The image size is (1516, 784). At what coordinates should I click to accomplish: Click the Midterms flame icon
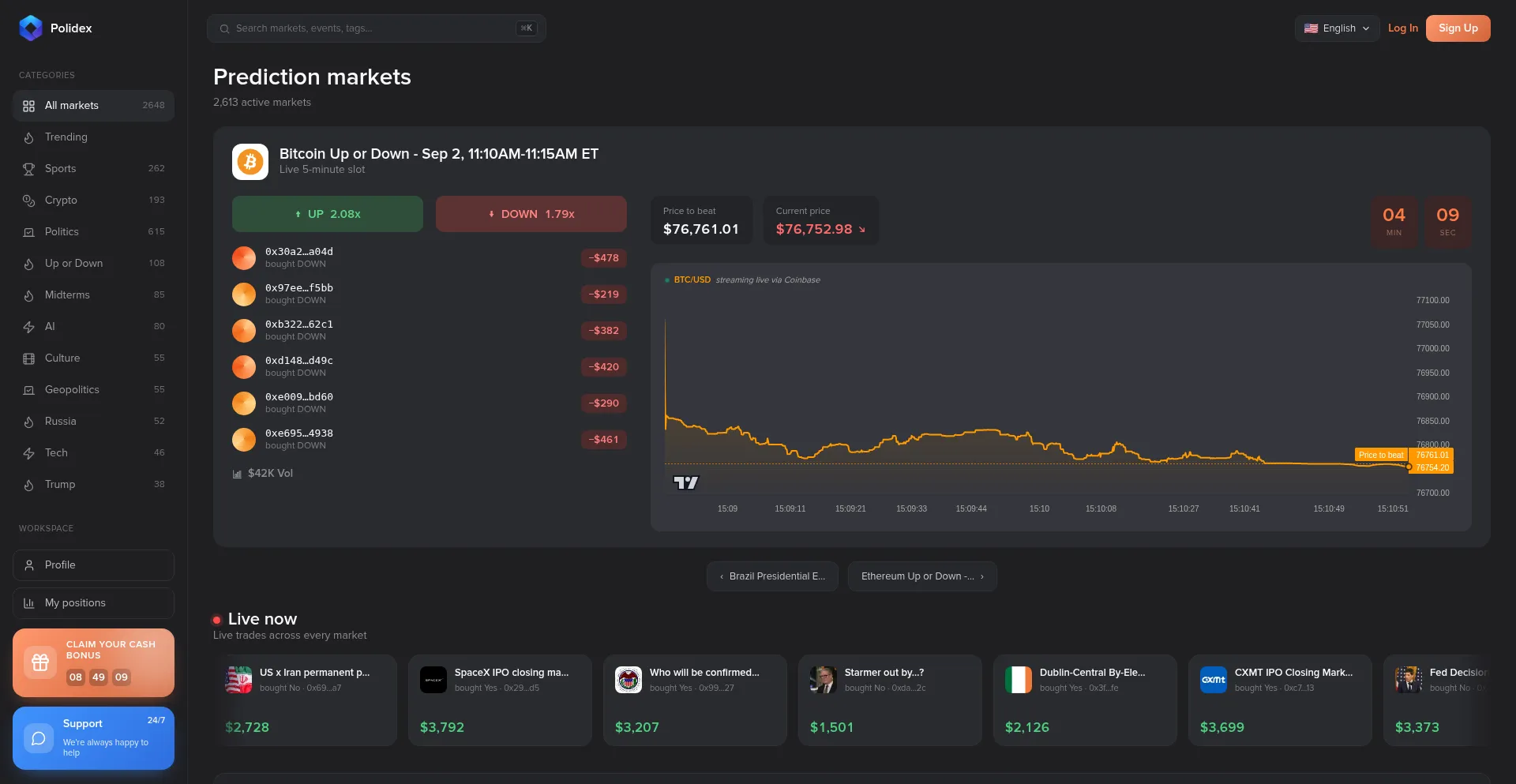click(29, 295)
